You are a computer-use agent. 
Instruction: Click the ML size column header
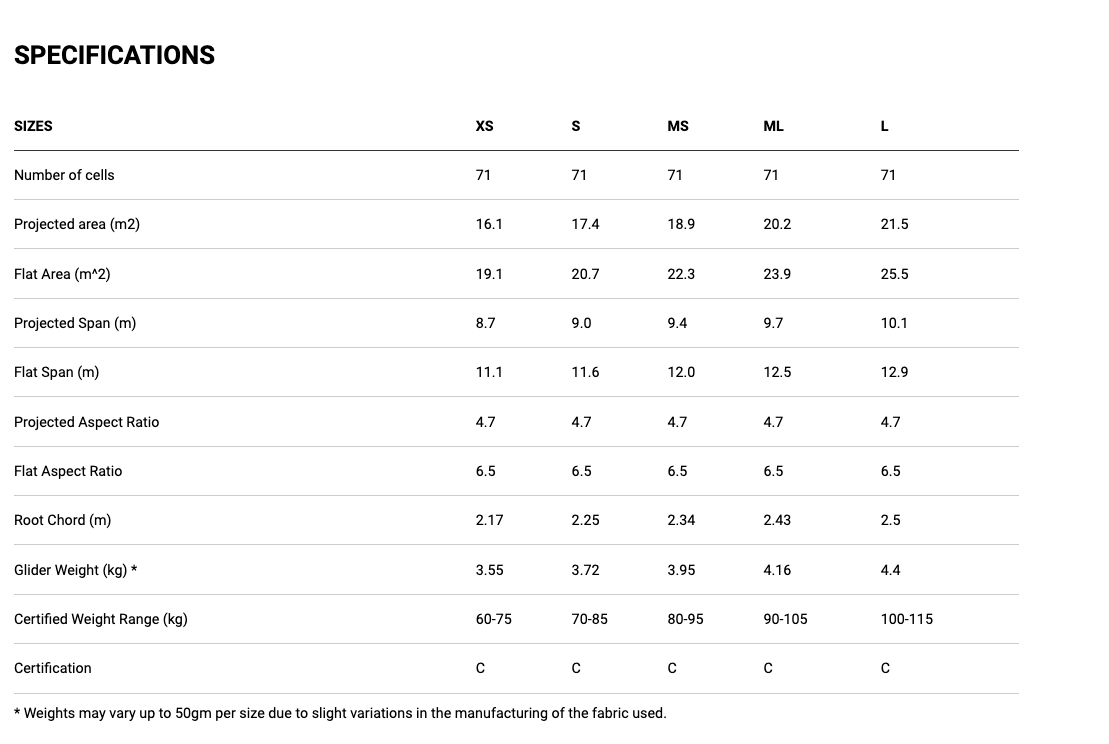773,126
